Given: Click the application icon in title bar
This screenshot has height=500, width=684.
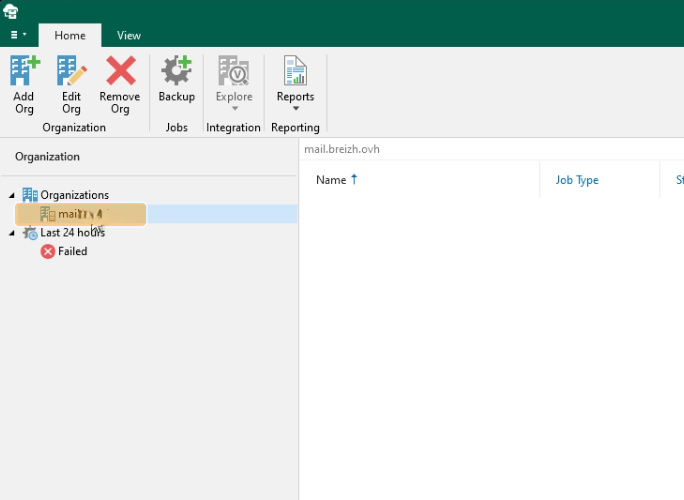Looking at the screenshot, I should pyautogui.click(x=11, y=11).
